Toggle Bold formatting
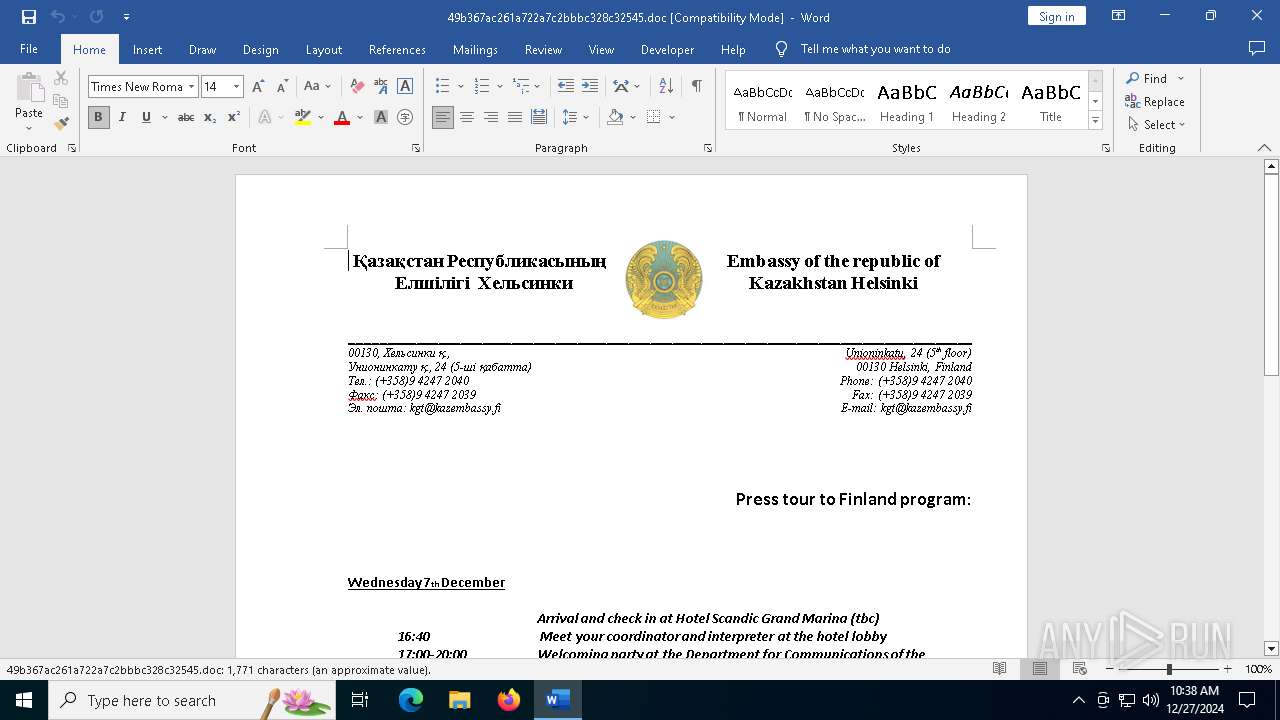The height and width of the screenshot is (720, 1280). pos(98,117)
